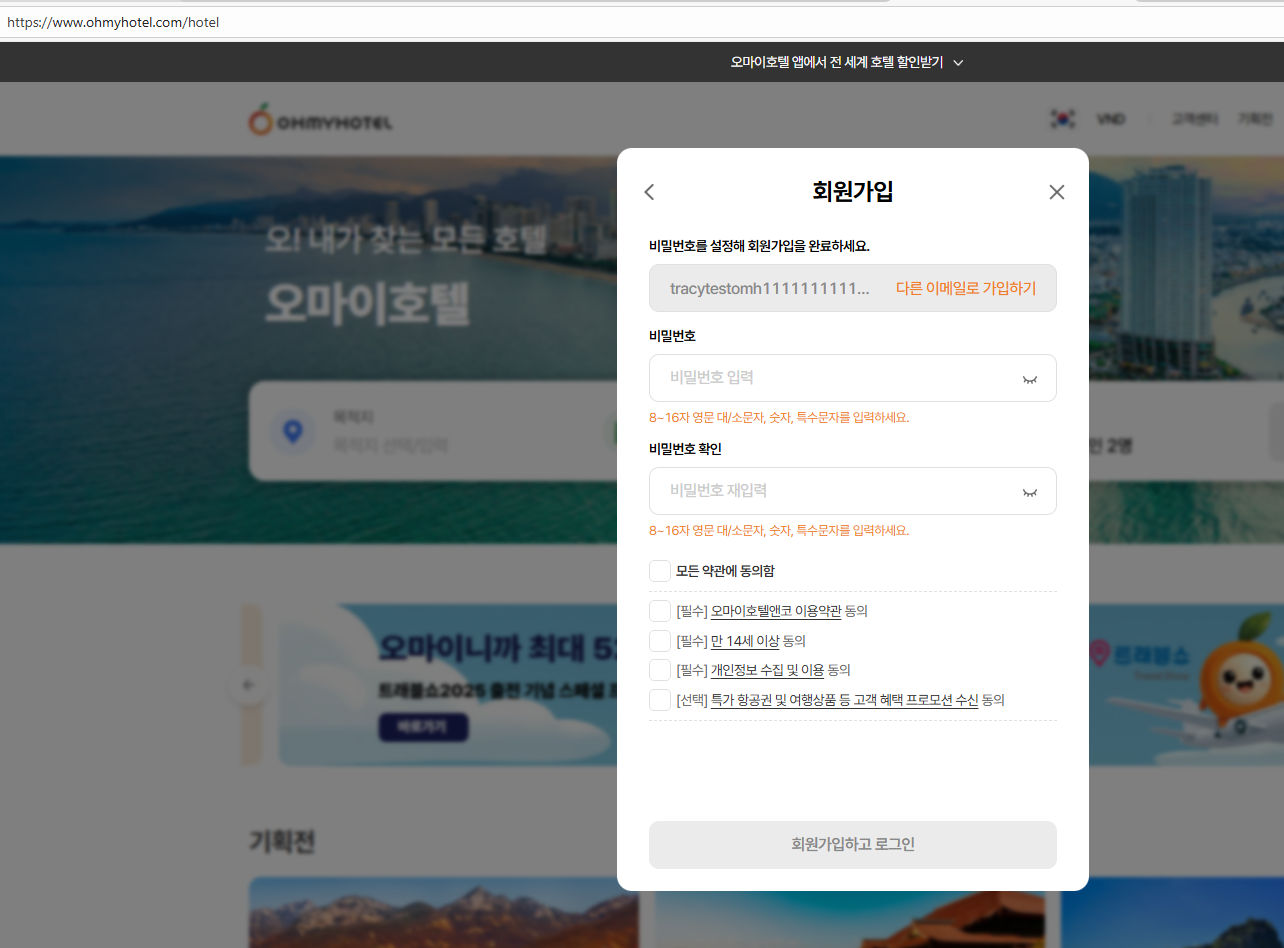Open the 오마이호텔앤코 이용약관 terms link

[x=776, y=611]
